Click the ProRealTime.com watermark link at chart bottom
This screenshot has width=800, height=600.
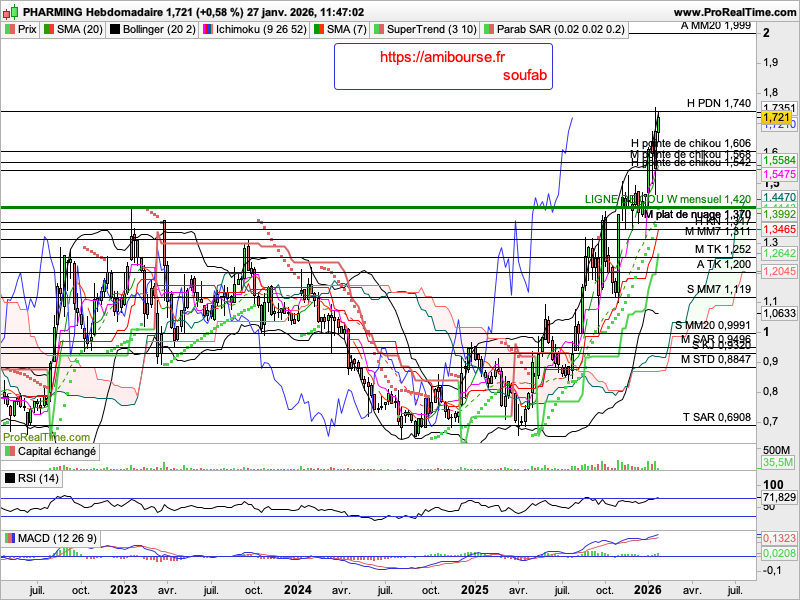click(x=46, y=437)
